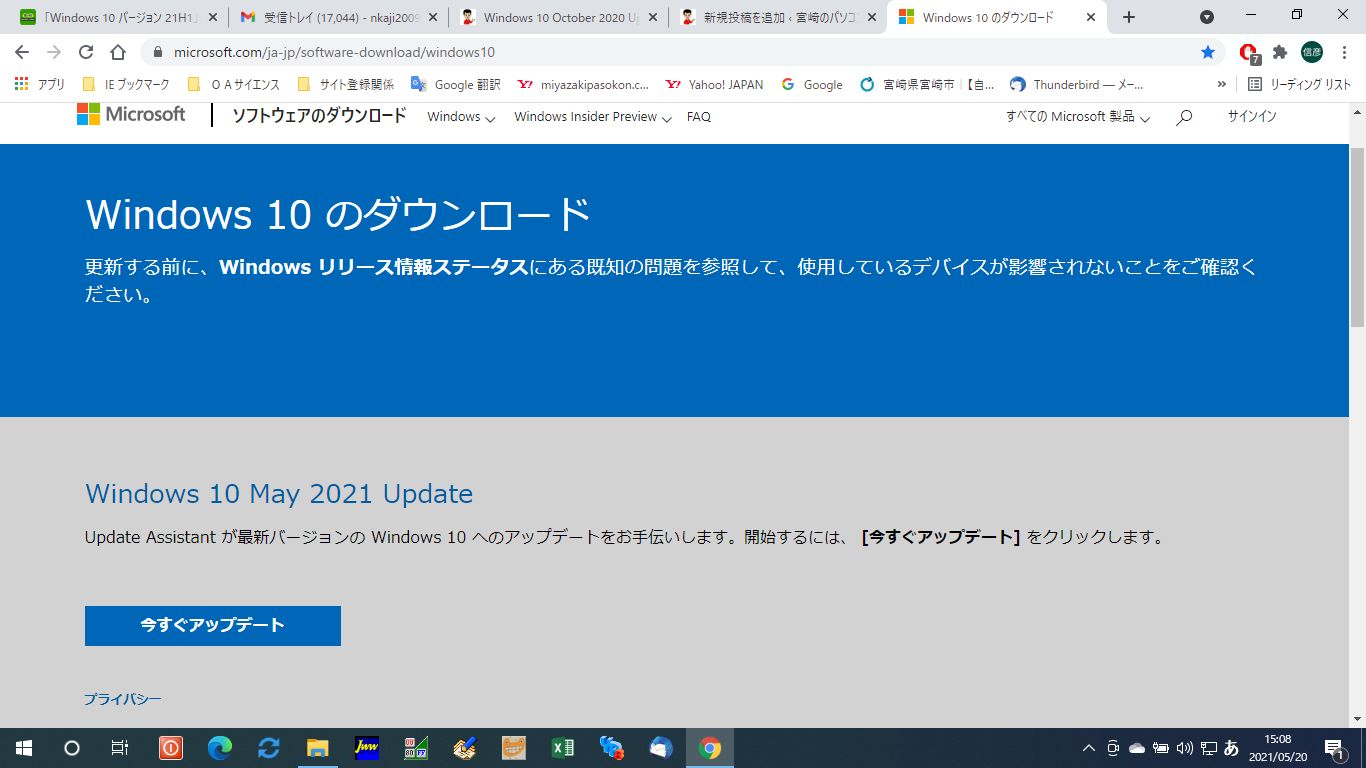The width and height of the screenshot is (1366, 768).
Task: Go back with the browser back arrow
Action: [22, 52]
